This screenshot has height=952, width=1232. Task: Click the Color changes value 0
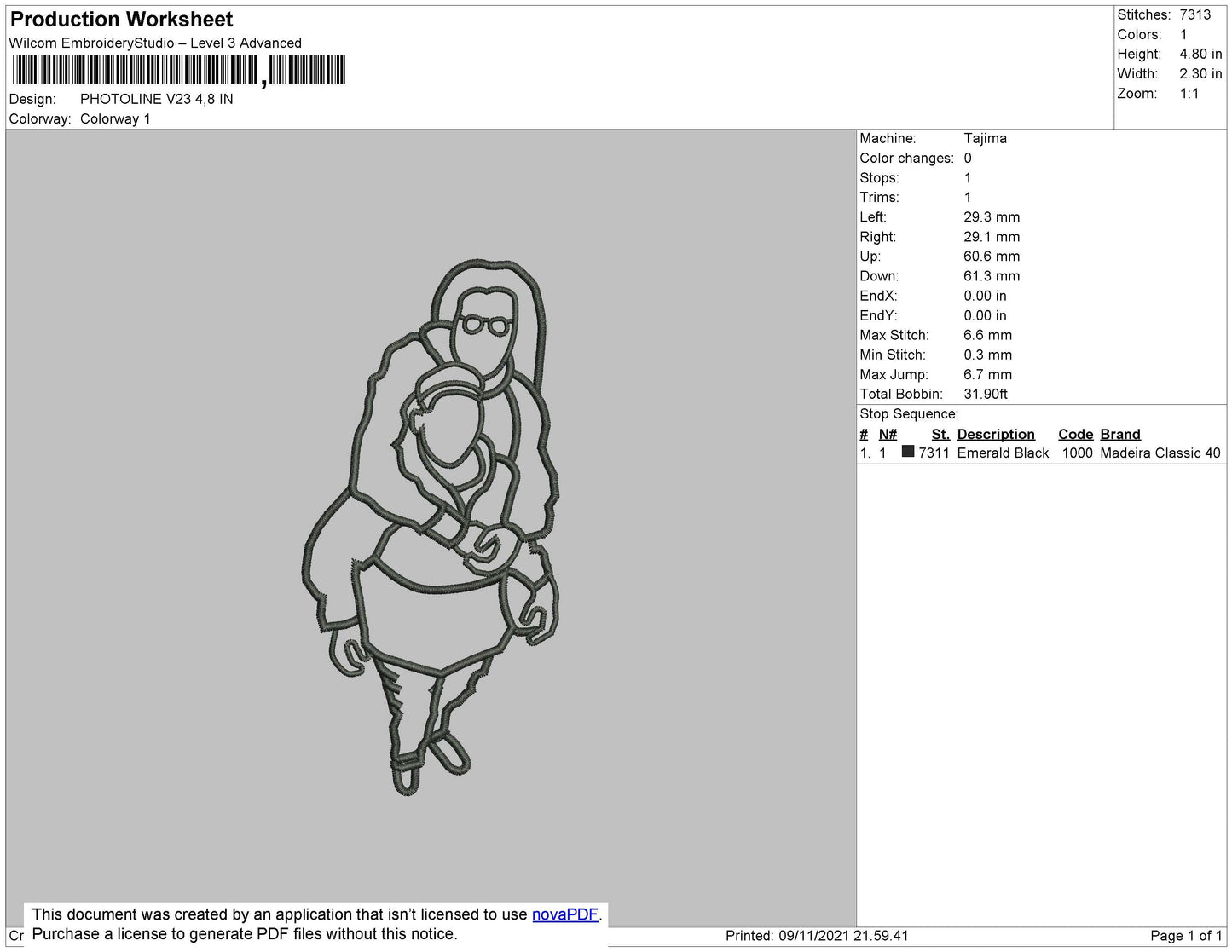coord(968,158)
